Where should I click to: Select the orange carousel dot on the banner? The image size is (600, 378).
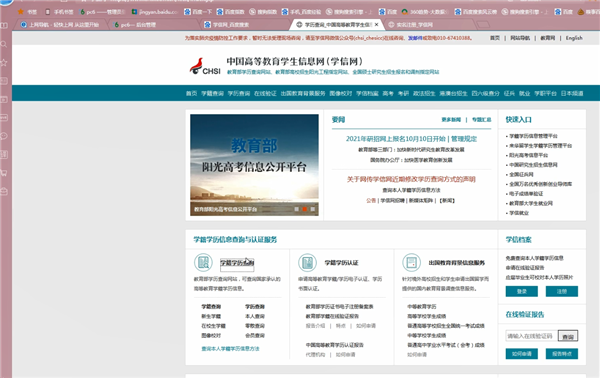click(305, 209)
